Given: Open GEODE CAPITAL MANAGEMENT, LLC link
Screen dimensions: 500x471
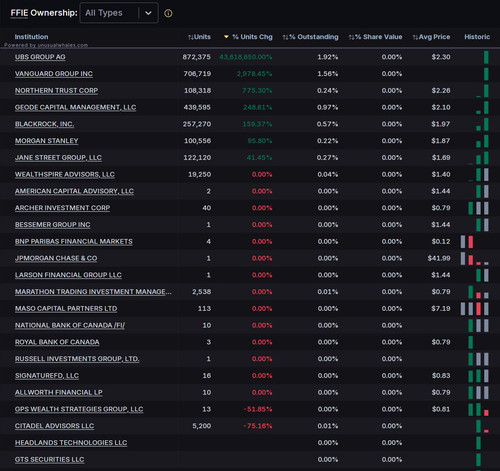Looking at the screenshot, I should pos(75,107).
